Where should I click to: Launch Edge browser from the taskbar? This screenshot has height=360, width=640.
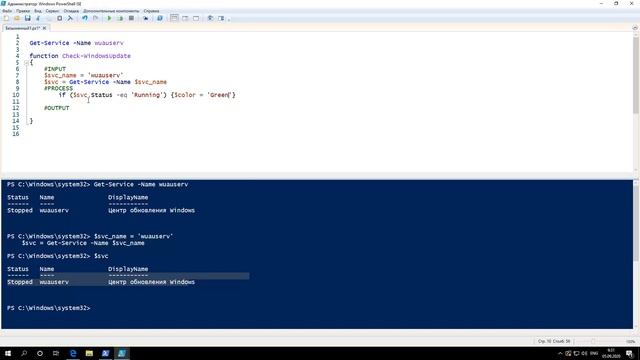pyautogui.click(x=73, y=353)
